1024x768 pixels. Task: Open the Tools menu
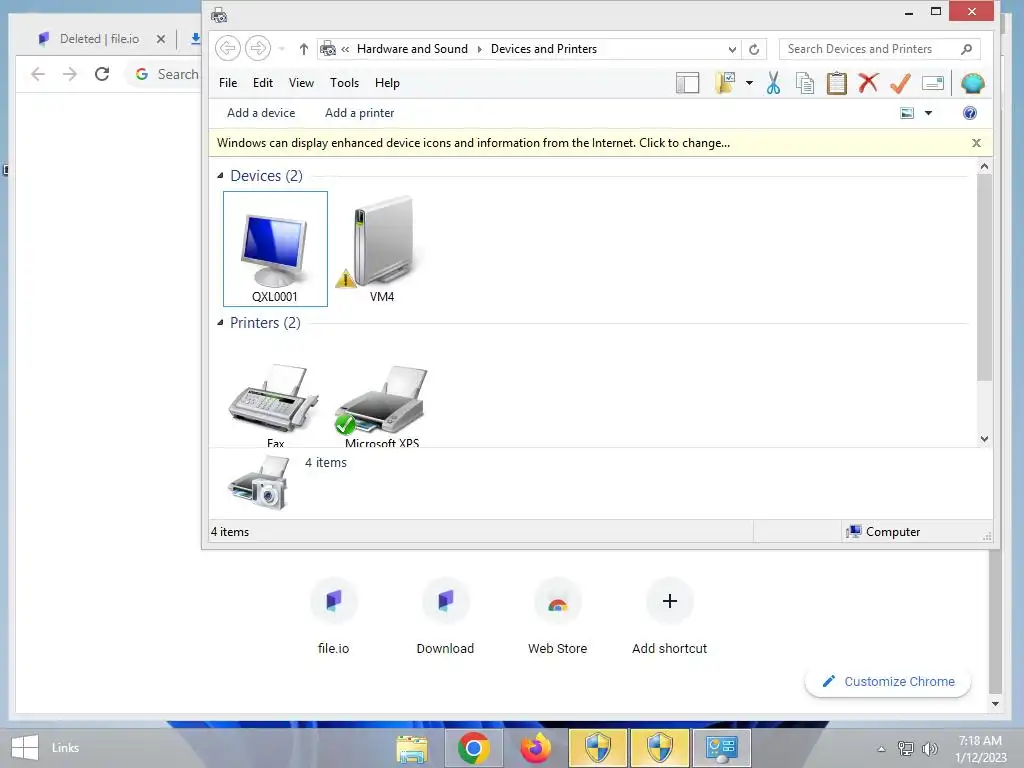tap(344, 83)
